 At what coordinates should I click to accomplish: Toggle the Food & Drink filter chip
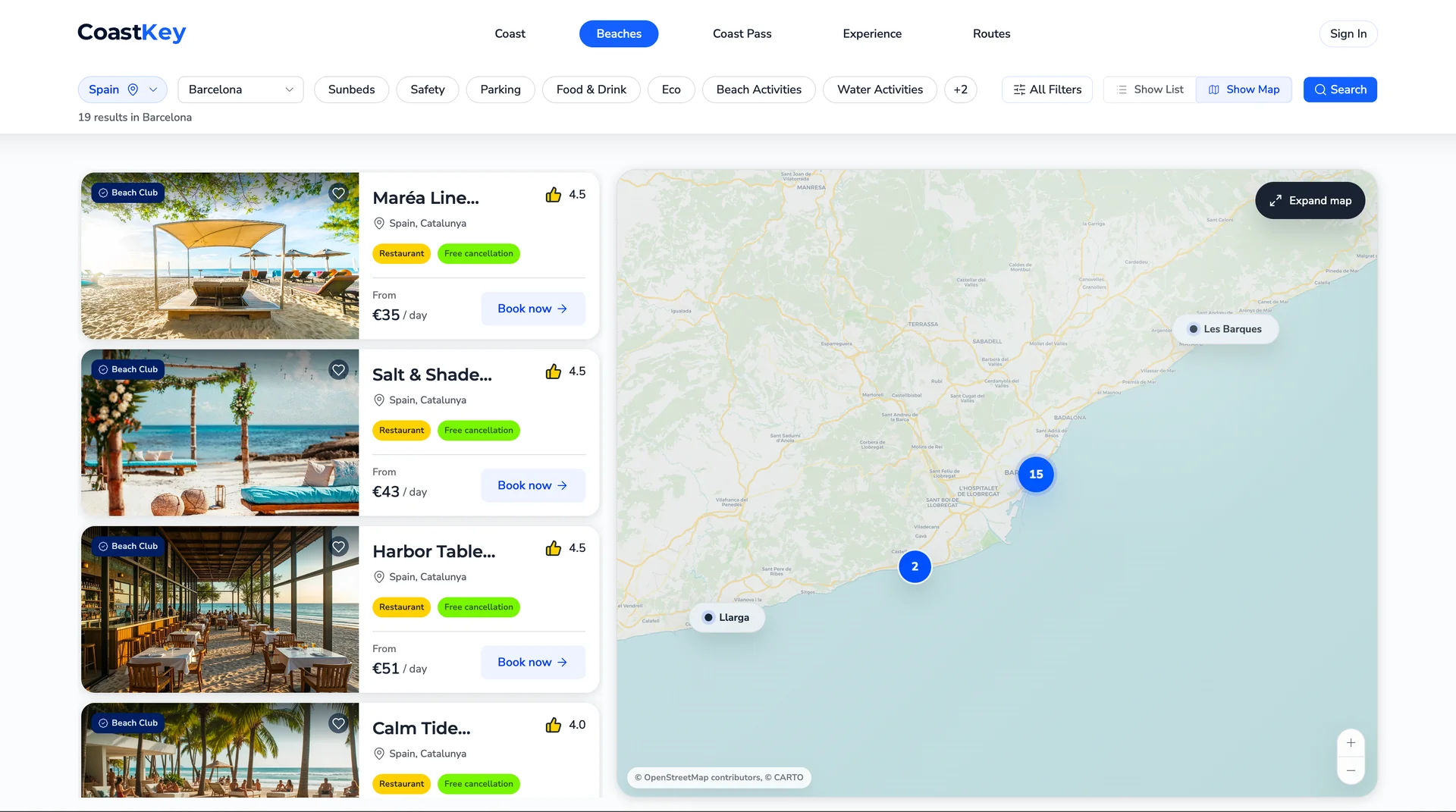[591, 89]
